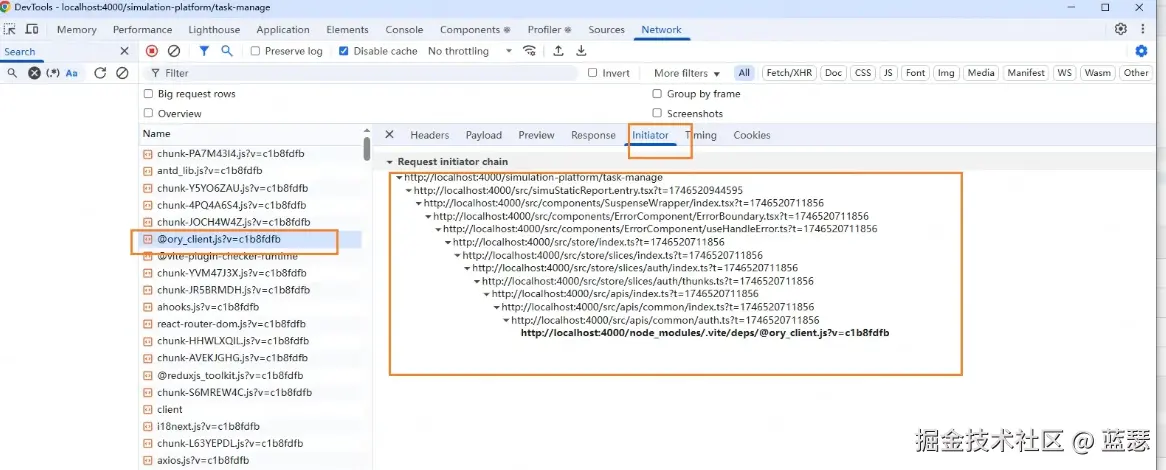Enable match case search option

72,73
